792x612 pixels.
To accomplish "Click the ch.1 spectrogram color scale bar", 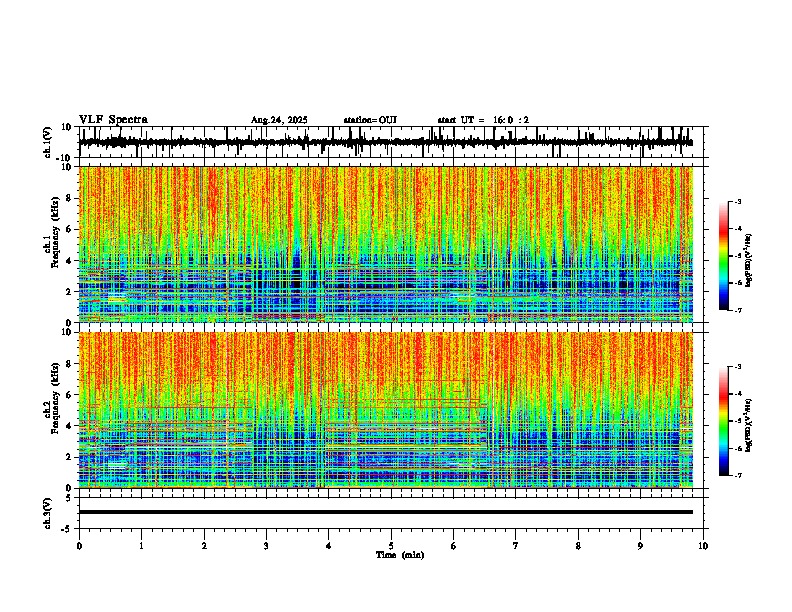I will (x=724, y=256).
